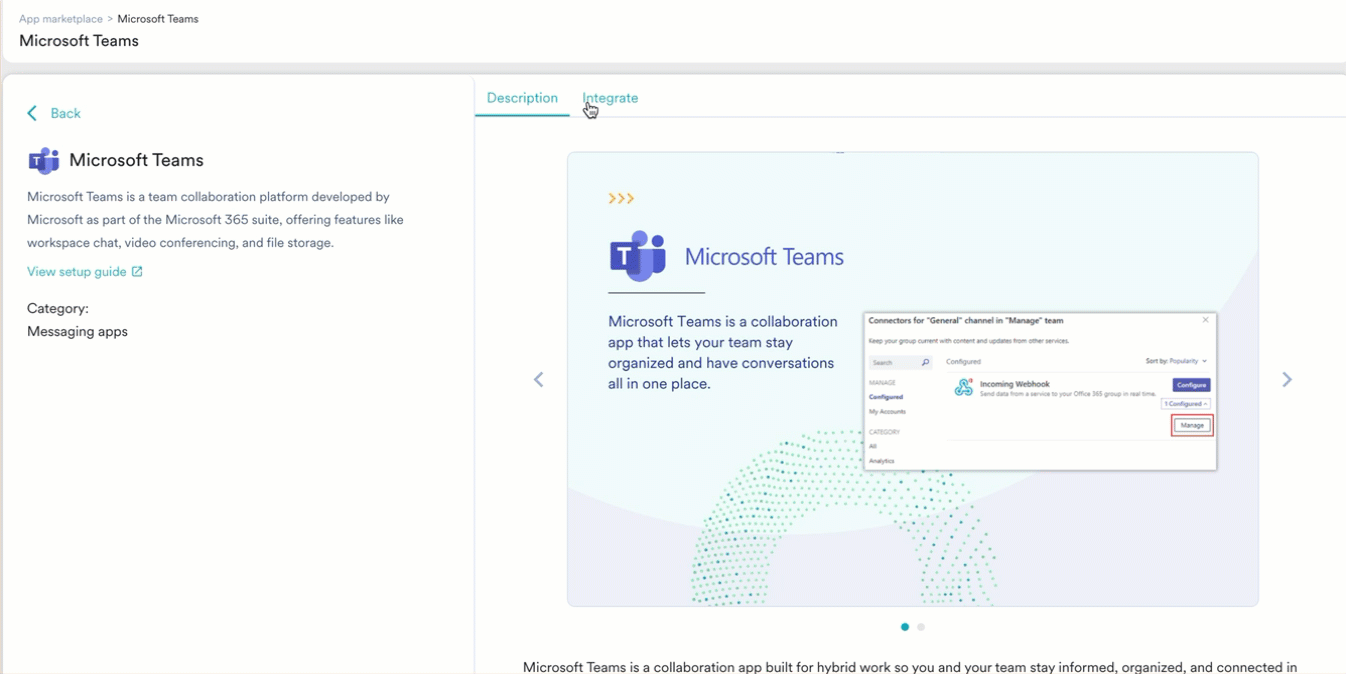This screenshot has height=674, width=1346.
Task: Click the large Teams logo in slide
Action: tap(638, 256)
